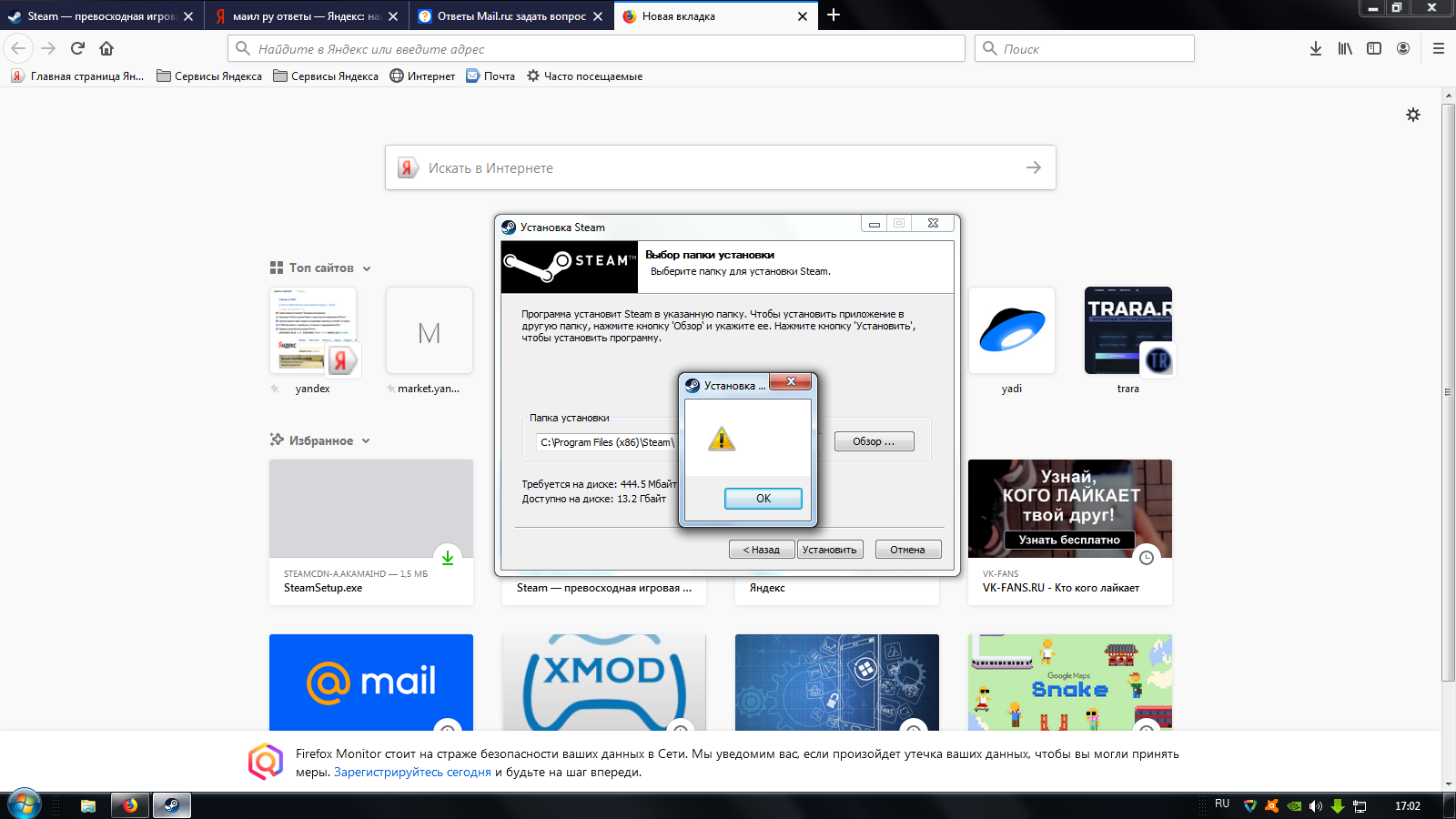
Task: Click the Windows Start button
Action: pyautogui.click(x=24, y=805)
